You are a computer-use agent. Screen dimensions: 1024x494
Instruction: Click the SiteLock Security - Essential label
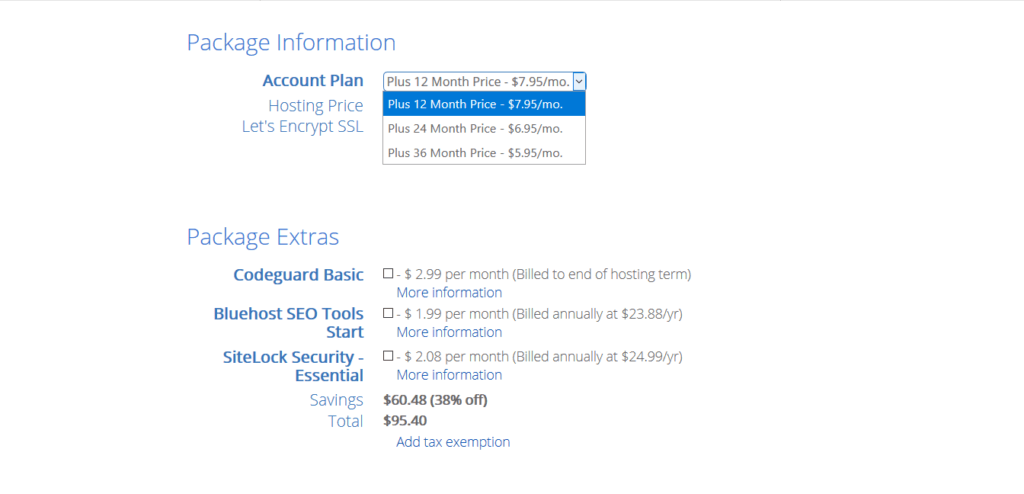point(293,366)
